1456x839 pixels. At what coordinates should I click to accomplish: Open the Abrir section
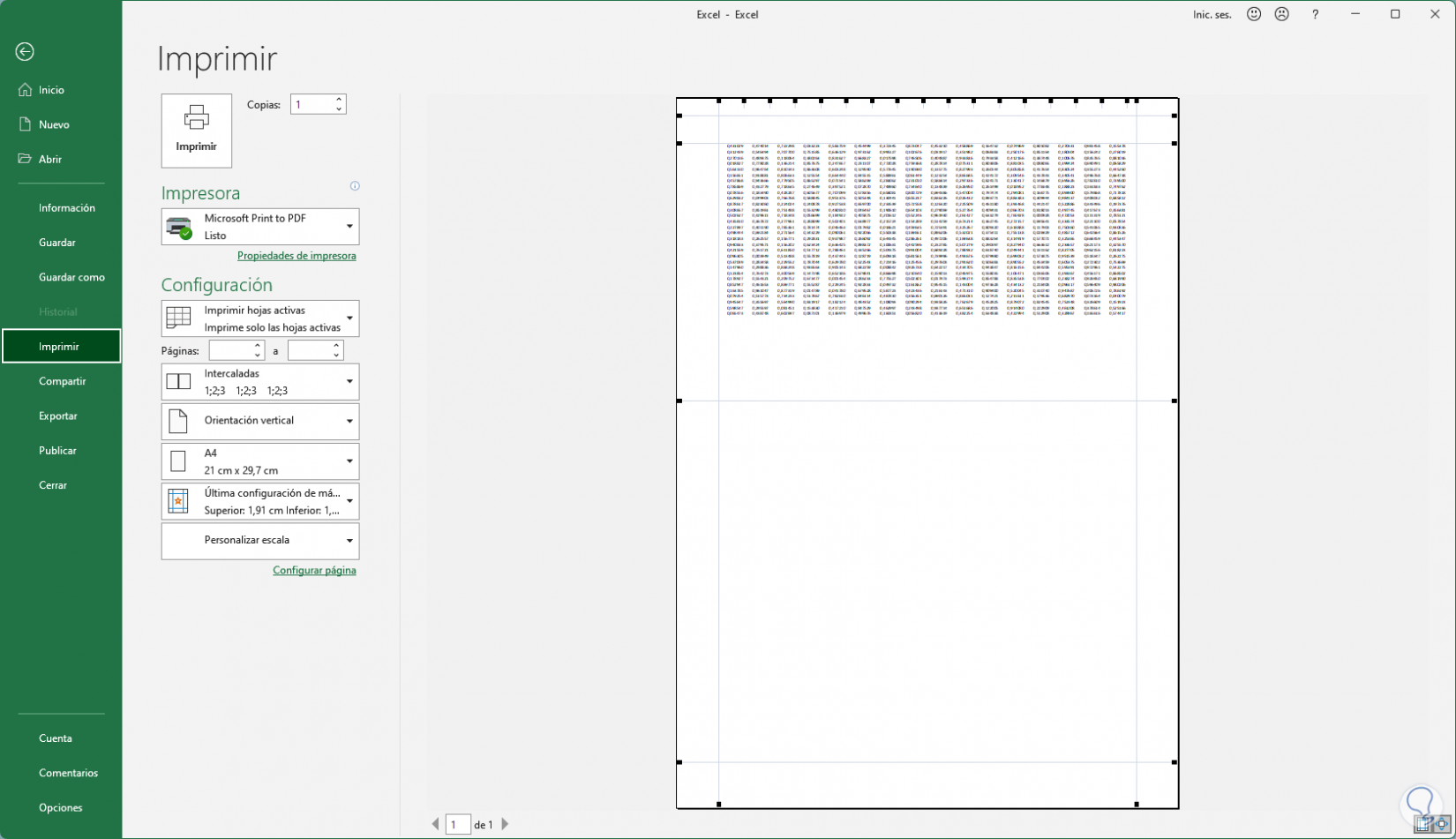pos(61,159)
